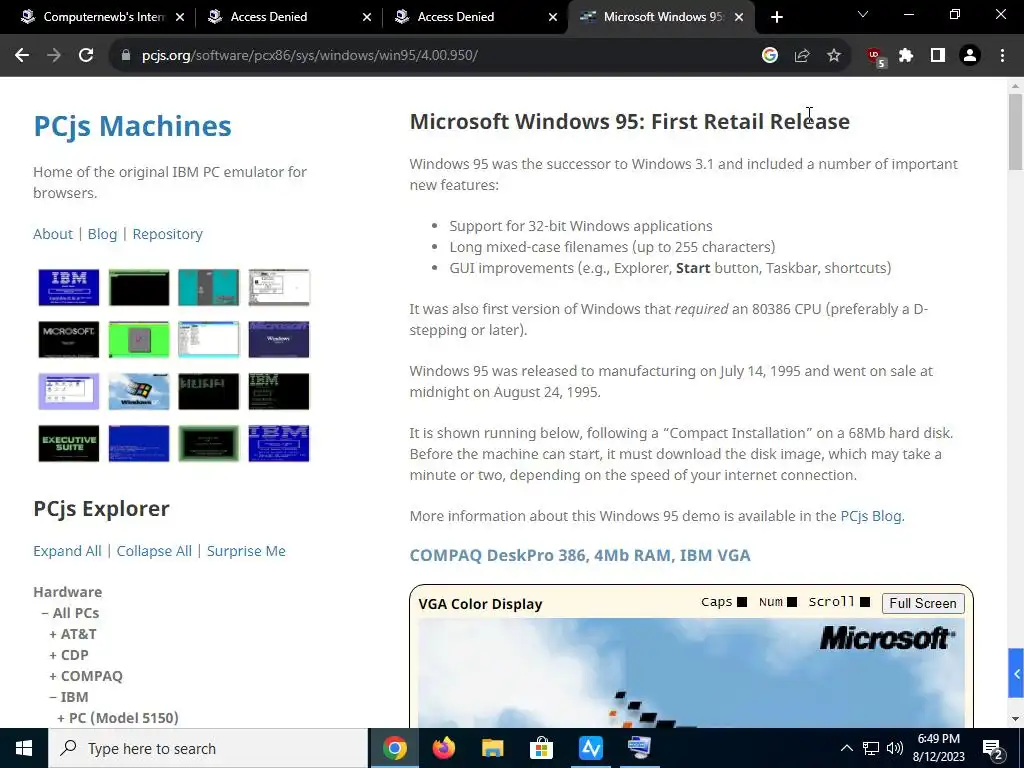This screenshot has width=1024, height=768.
Task: Open the Repository link
Action: tap(168, 234)
